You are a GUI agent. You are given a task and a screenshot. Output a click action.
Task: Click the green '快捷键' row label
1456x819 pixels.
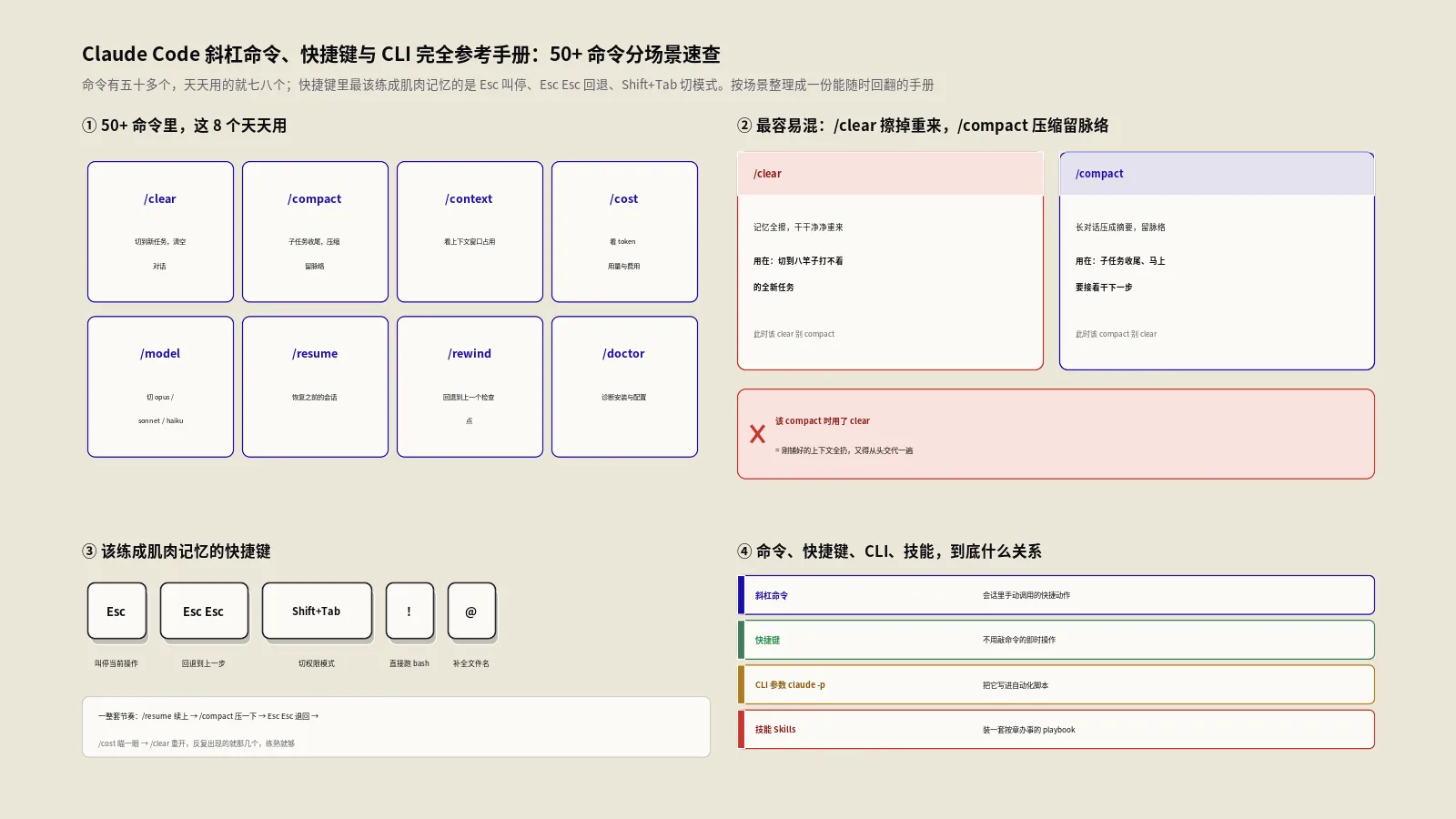point(767,641)
